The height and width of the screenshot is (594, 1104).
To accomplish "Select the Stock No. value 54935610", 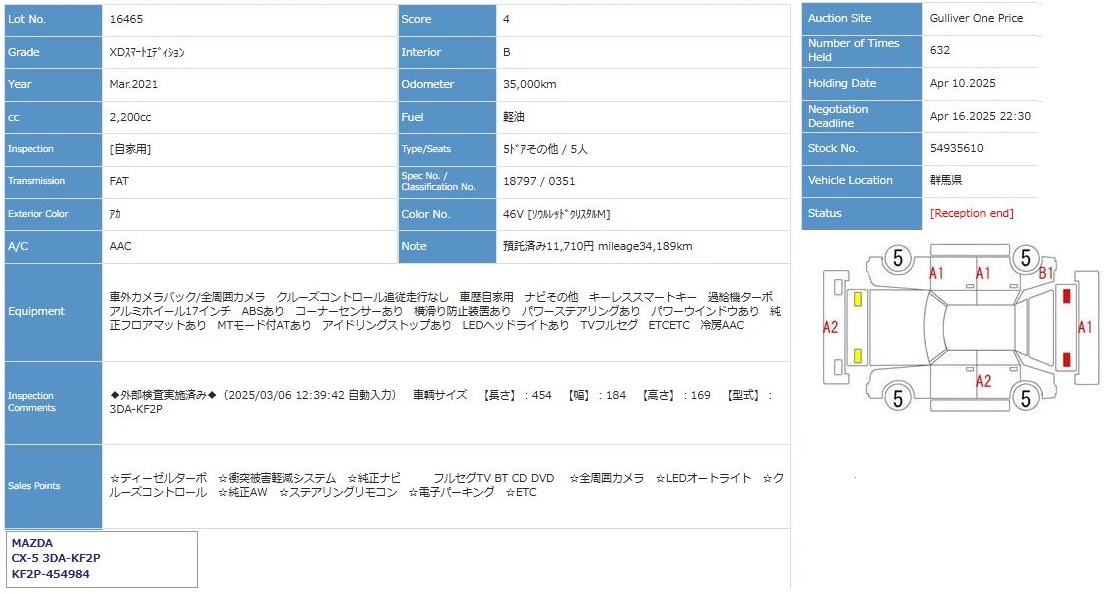I will 956,148.
